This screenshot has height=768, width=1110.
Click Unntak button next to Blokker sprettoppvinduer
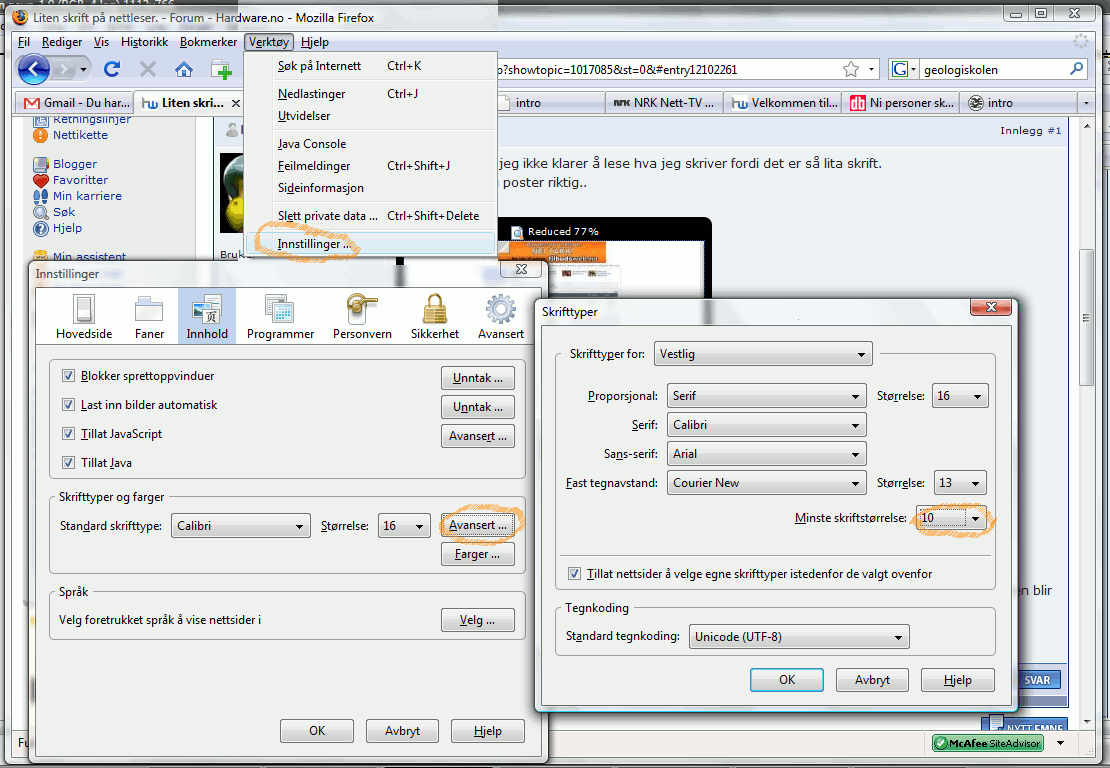coord(478,378)
